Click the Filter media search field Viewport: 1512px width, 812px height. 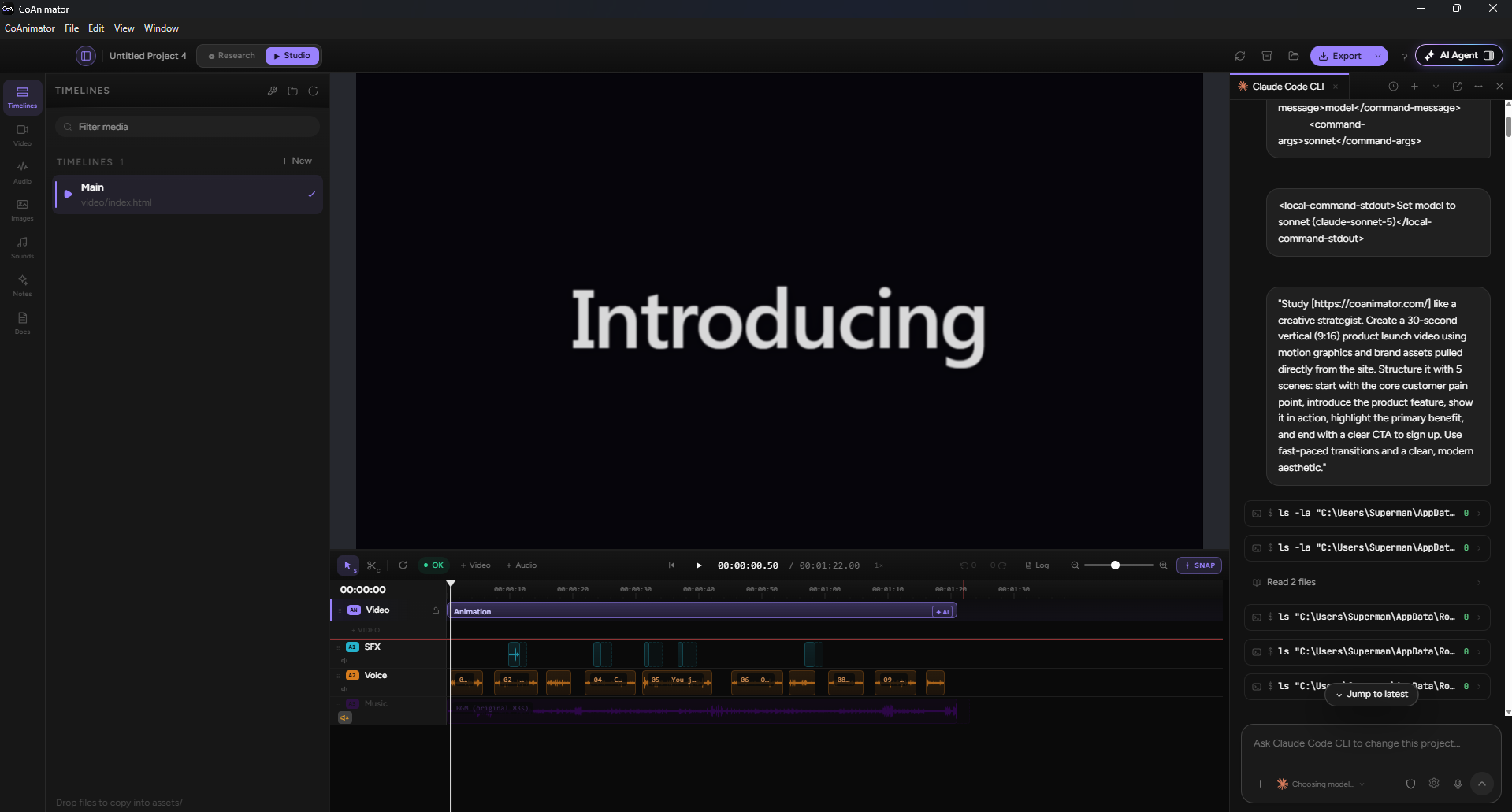188,127
